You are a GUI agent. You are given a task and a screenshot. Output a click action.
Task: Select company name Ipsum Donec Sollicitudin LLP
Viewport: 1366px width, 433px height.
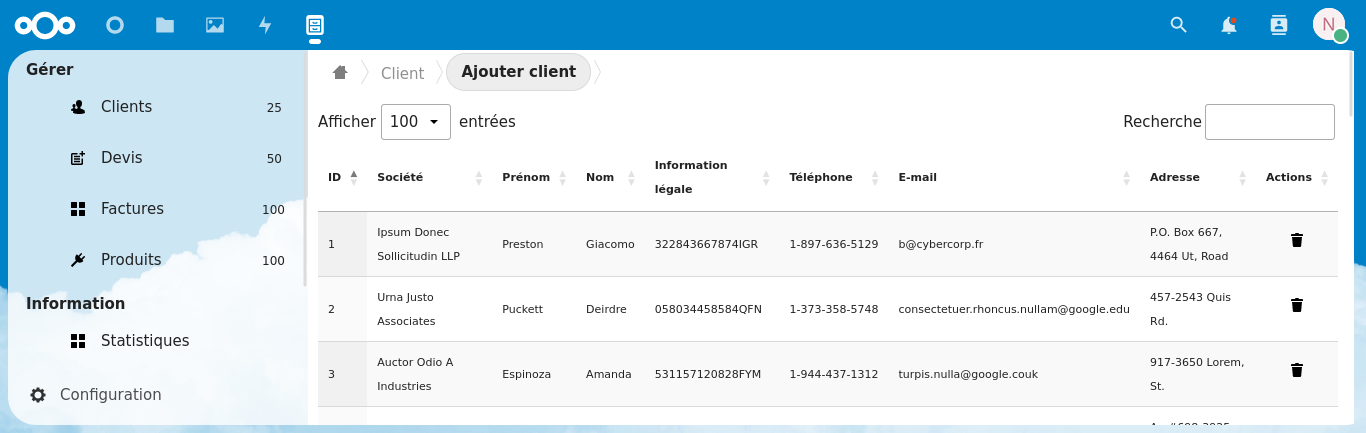click(418, 244)
